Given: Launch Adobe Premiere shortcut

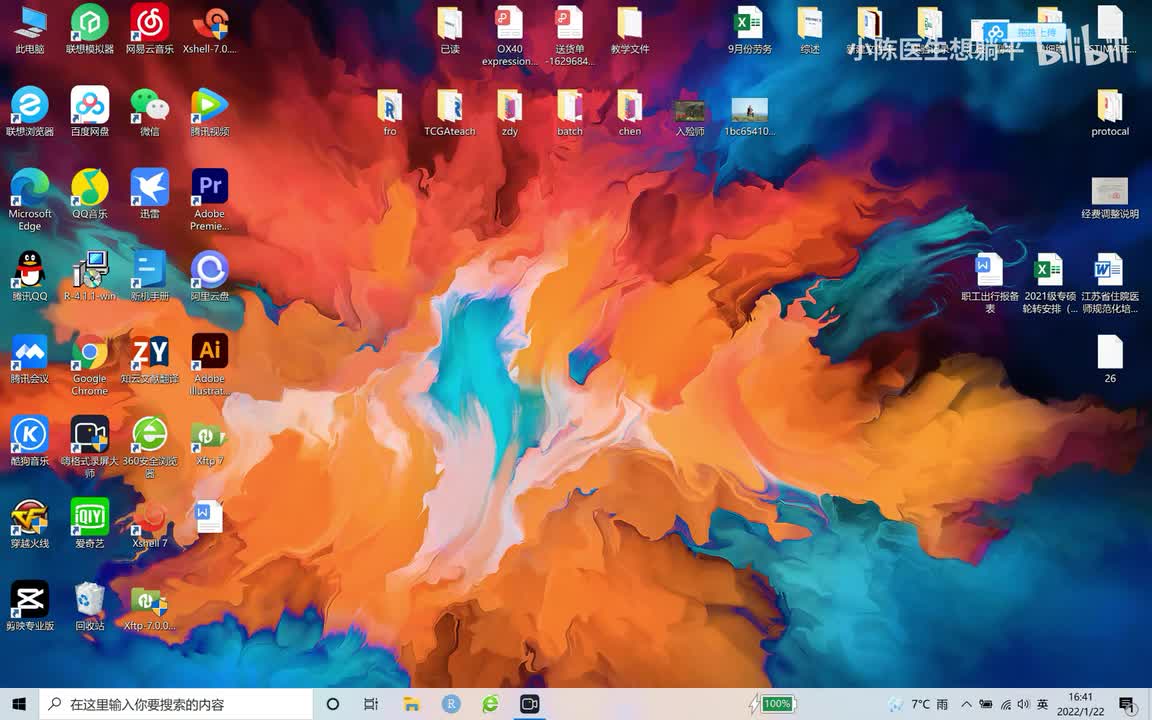Looking at the screenshot, I should click(209, 200).
